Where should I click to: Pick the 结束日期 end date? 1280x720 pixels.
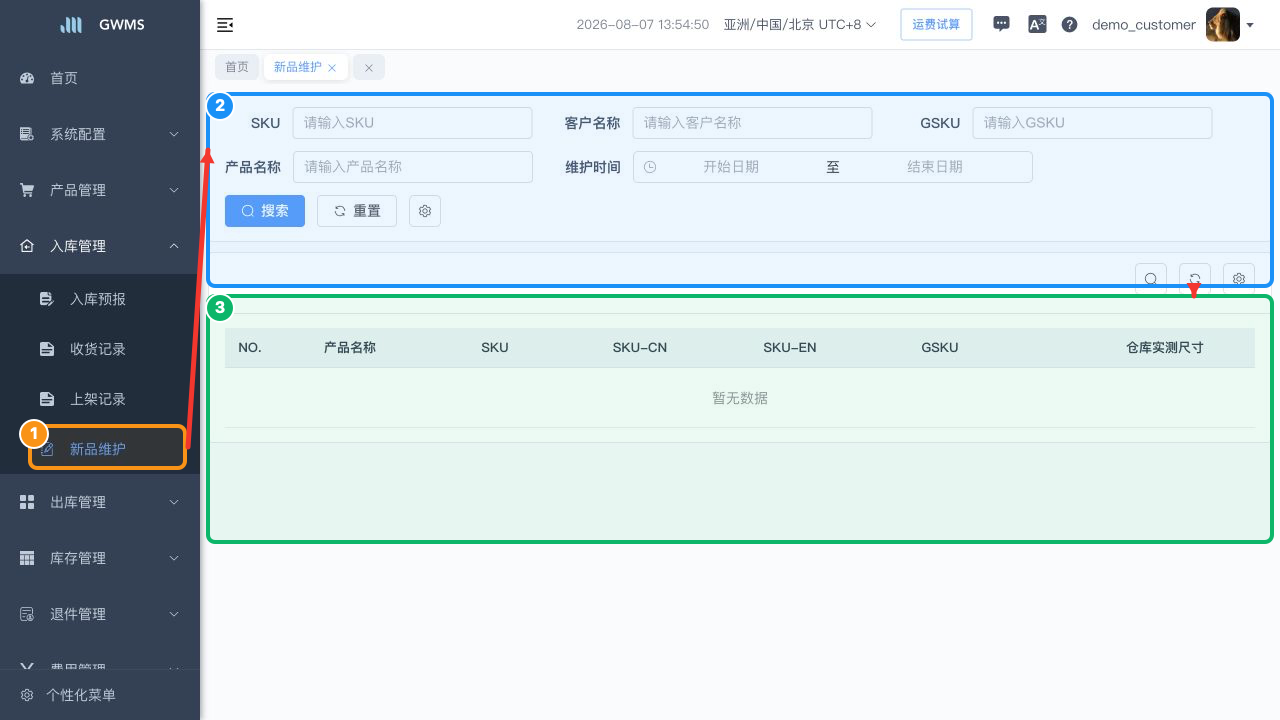click(935, 167)
